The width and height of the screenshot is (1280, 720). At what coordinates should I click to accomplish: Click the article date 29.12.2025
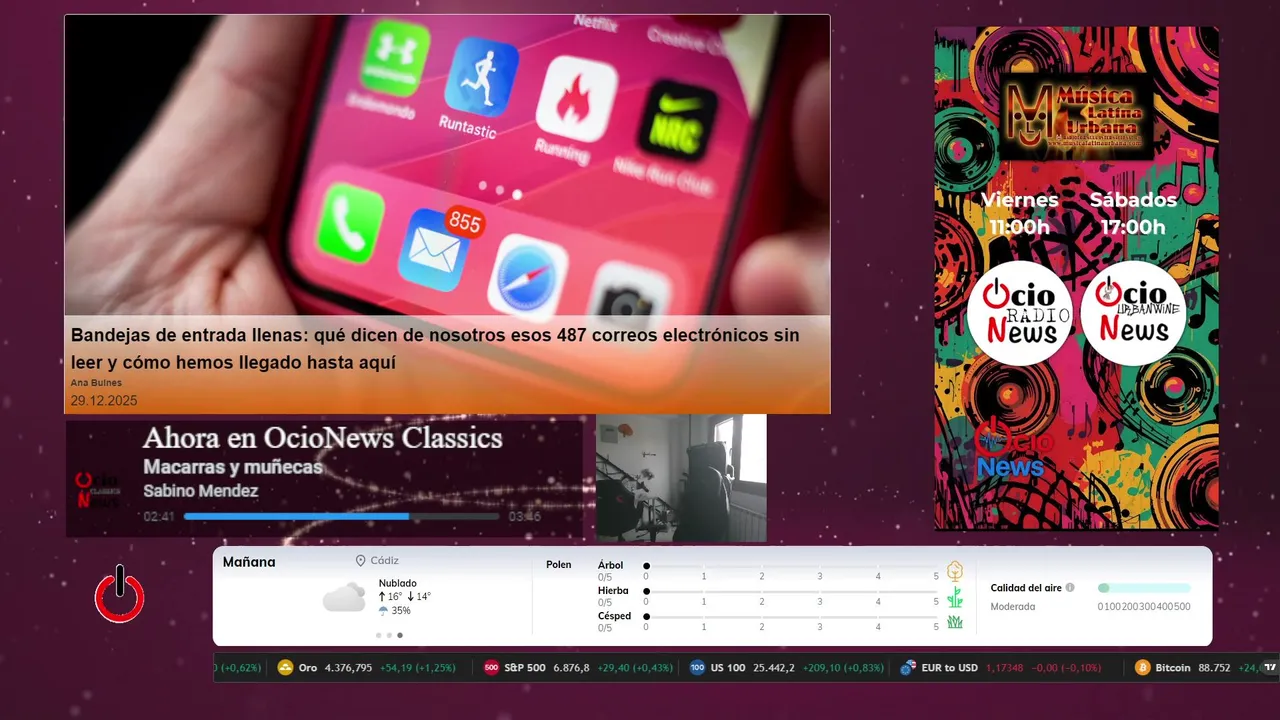pyautogui.click(x=104, y=401)
